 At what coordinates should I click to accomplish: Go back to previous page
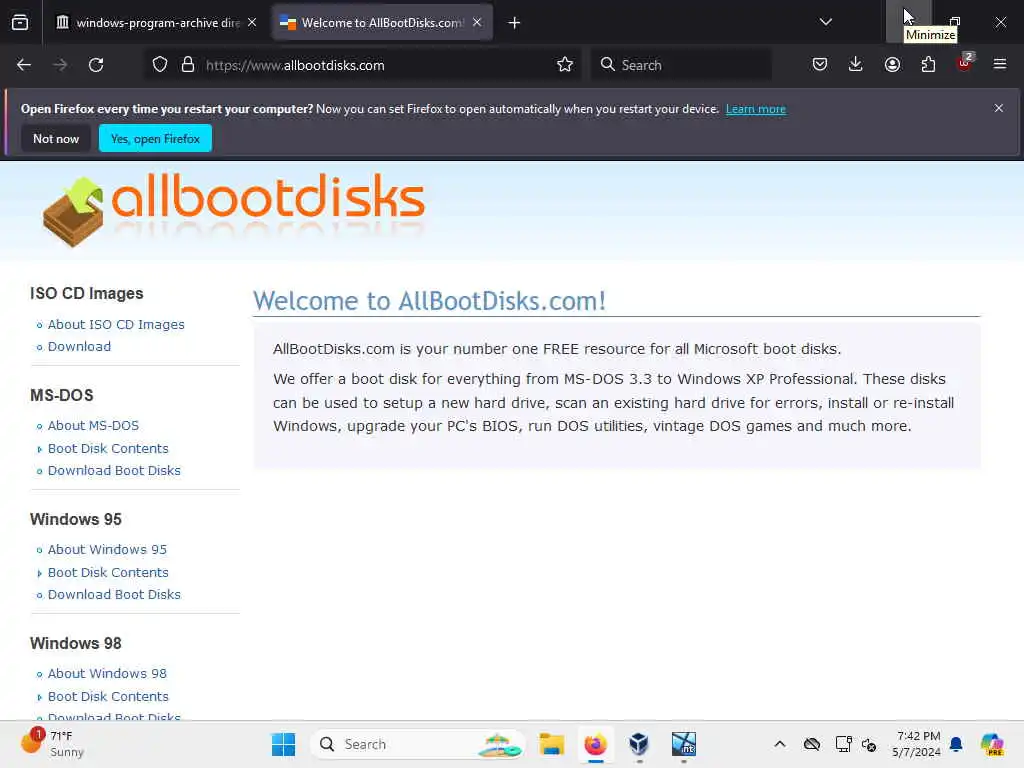(x=24, y=65)
